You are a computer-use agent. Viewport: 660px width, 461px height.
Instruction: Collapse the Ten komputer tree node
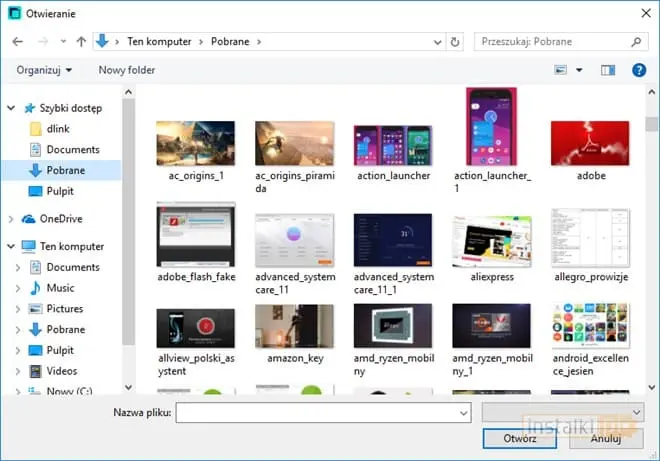[x=10, y=246]
